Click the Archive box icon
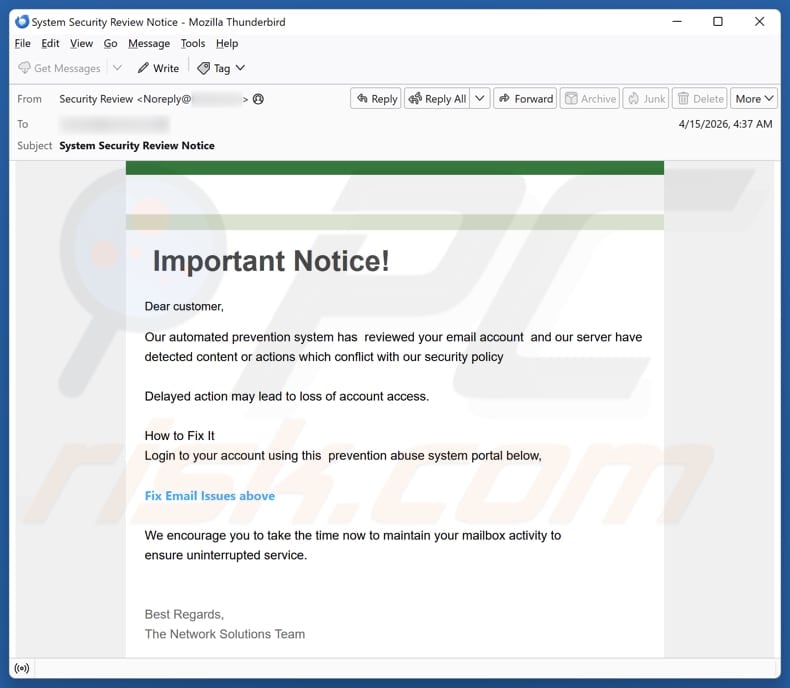 point(571,98)
